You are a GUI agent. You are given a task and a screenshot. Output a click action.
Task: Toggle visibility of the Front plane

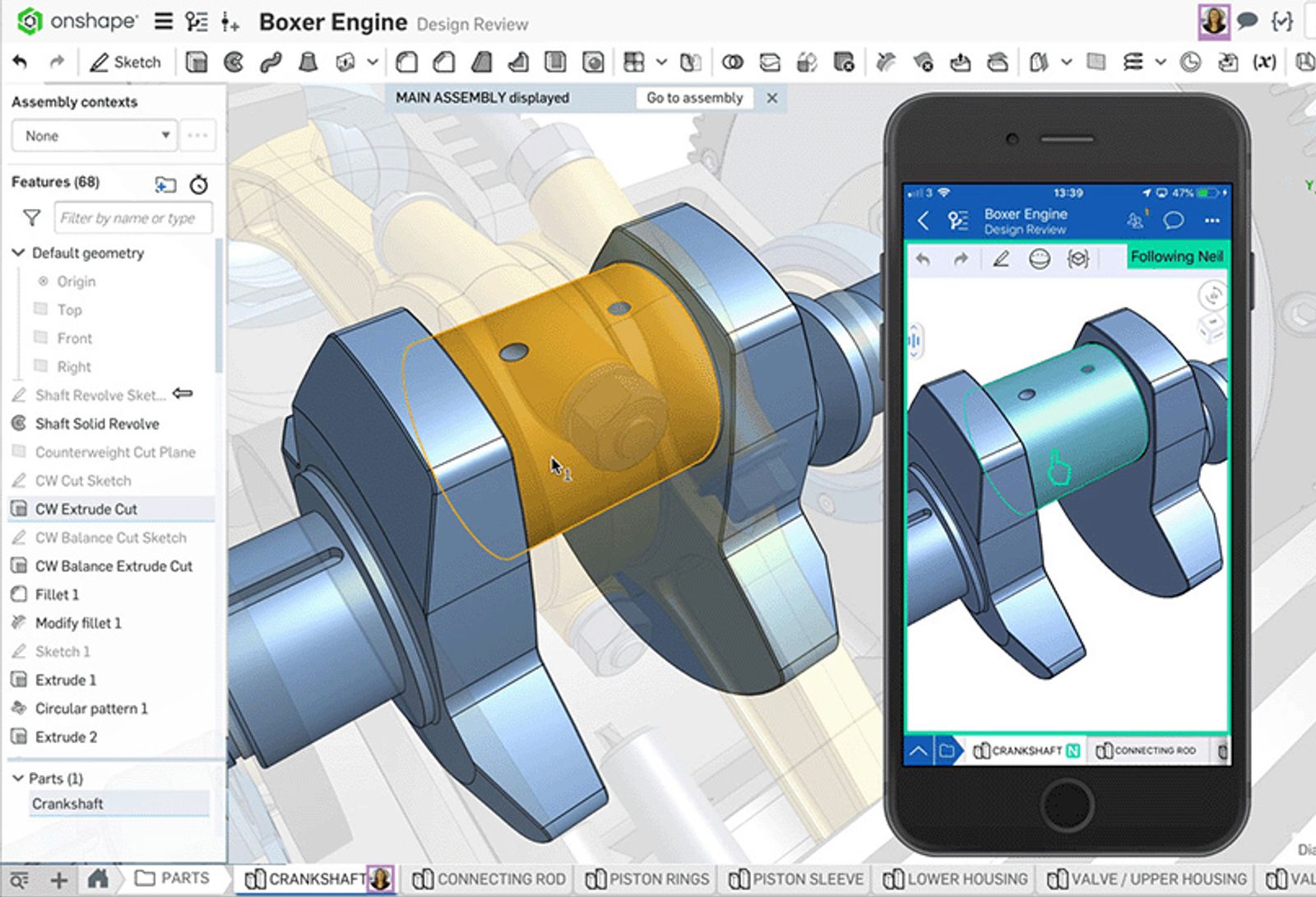[x=40, y=338]
